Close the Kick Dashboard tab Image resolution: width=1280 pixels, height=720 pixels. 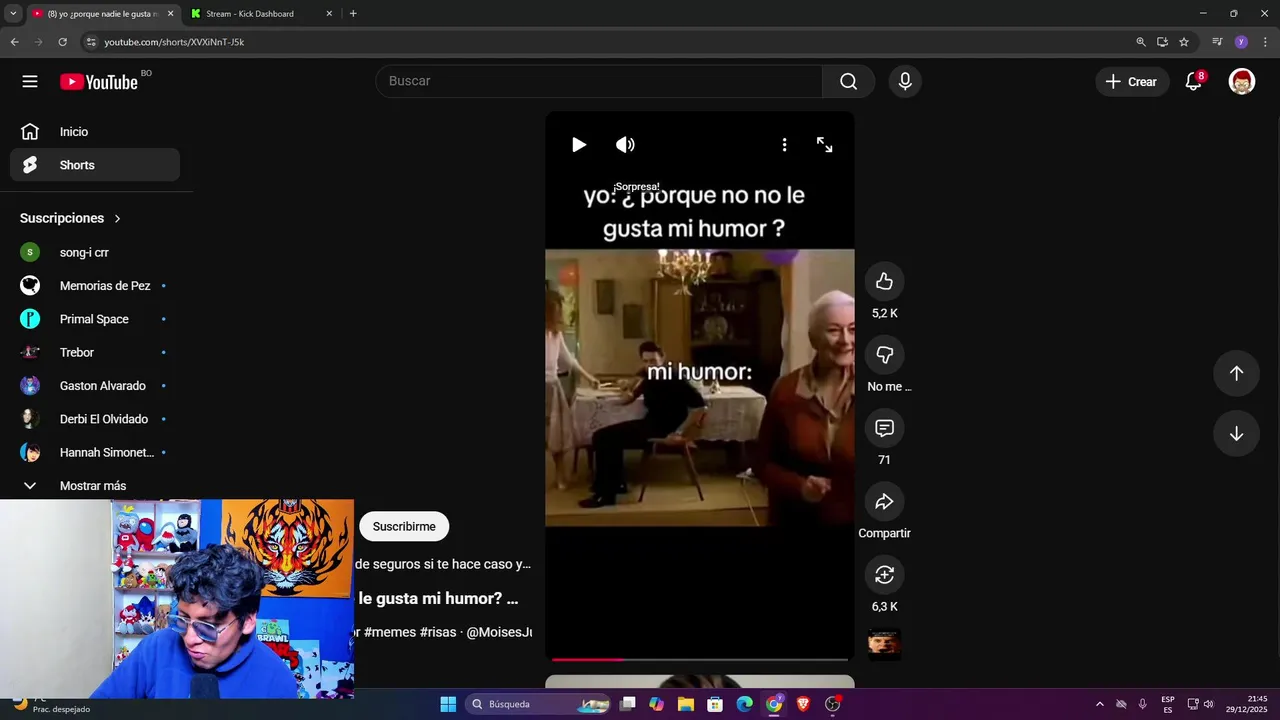click(x=329, y=14)
